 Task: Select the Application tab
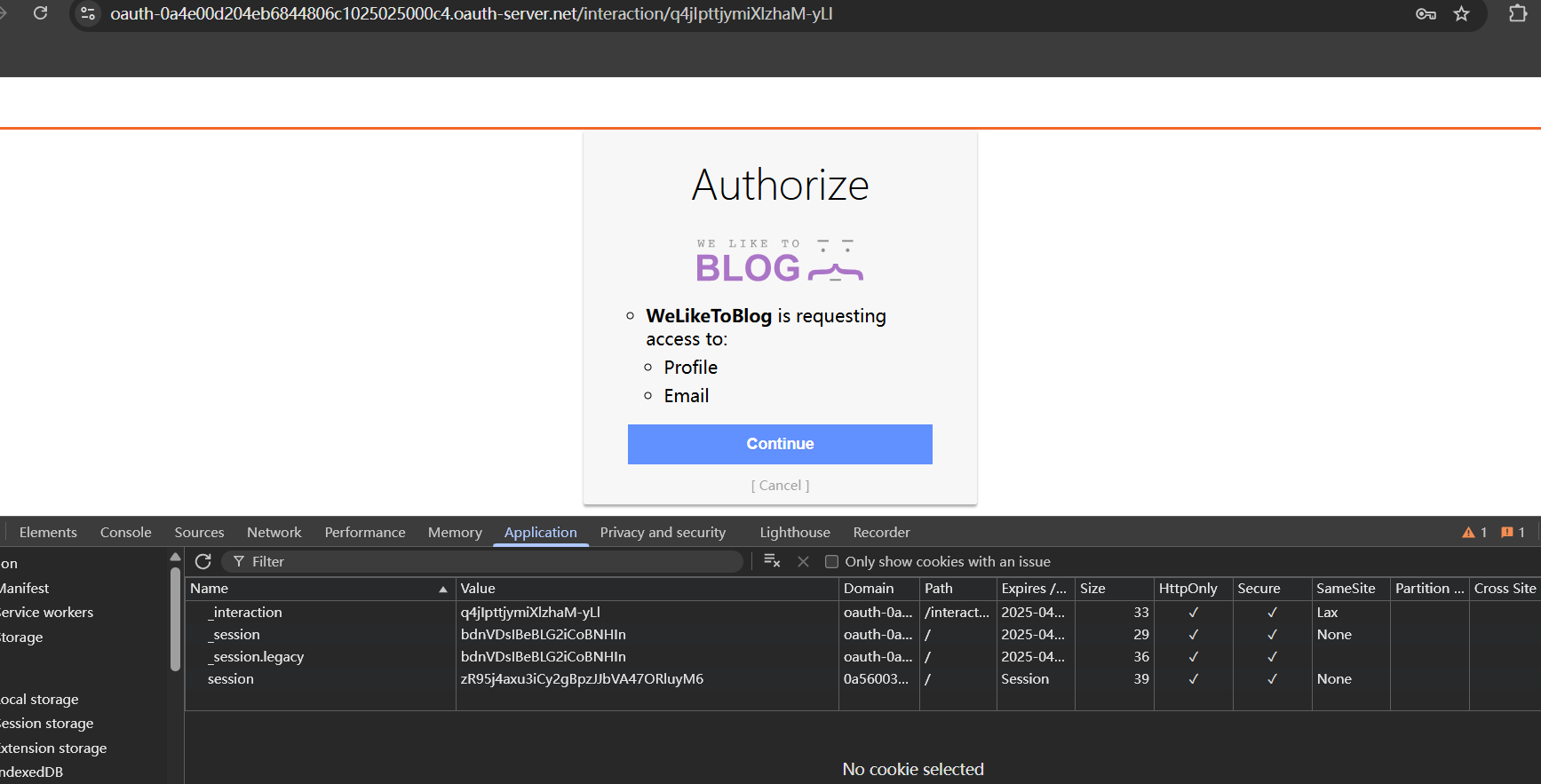tap(541, 533)
